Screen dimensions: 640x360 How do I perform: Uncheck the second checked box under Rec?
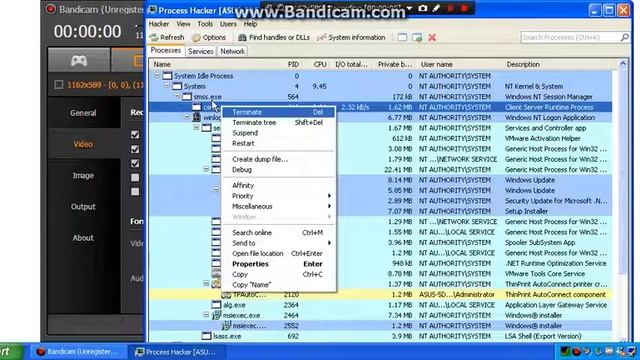click(135, 149)
